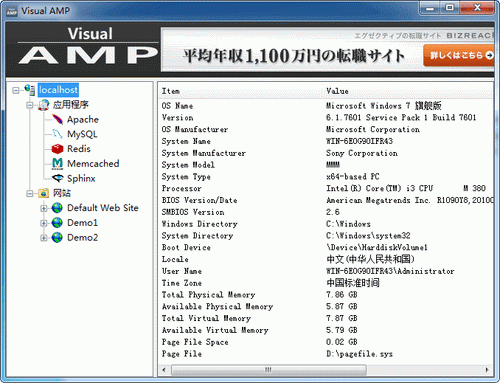Click the OS Manufacturer row

[x=325, y=129]
